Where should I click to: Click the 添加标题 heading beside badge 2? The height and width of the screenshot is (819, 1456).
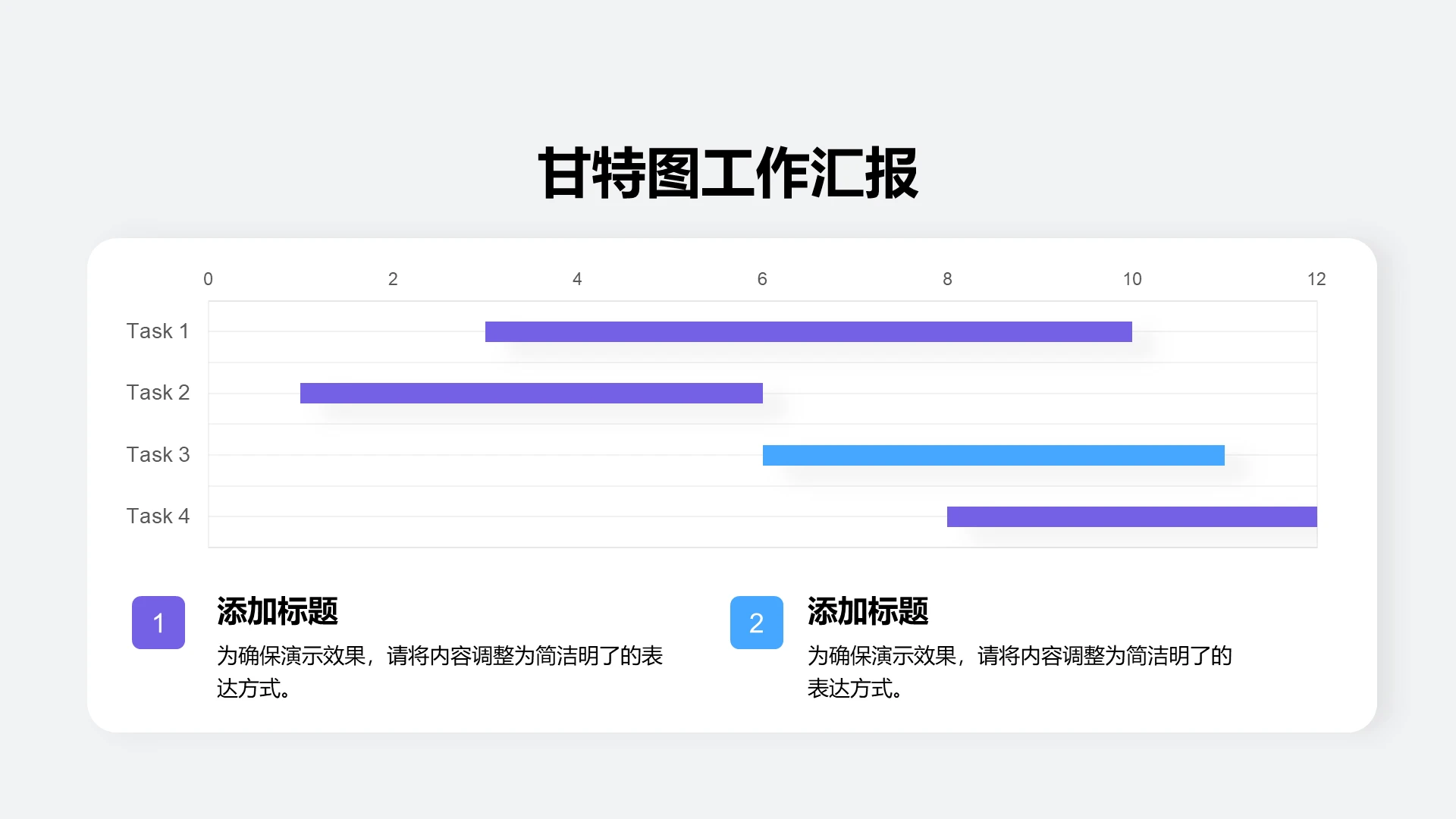868,611
